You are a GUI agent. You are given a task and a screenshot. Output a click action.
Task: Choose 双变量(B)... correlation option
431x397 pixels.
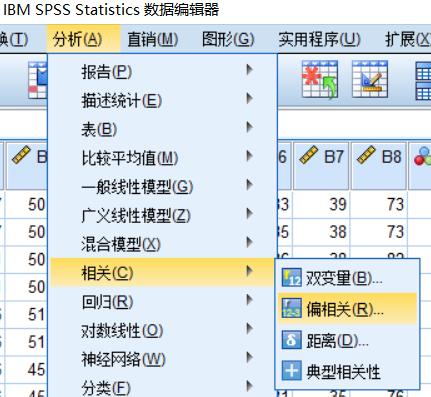coord(347,278)
